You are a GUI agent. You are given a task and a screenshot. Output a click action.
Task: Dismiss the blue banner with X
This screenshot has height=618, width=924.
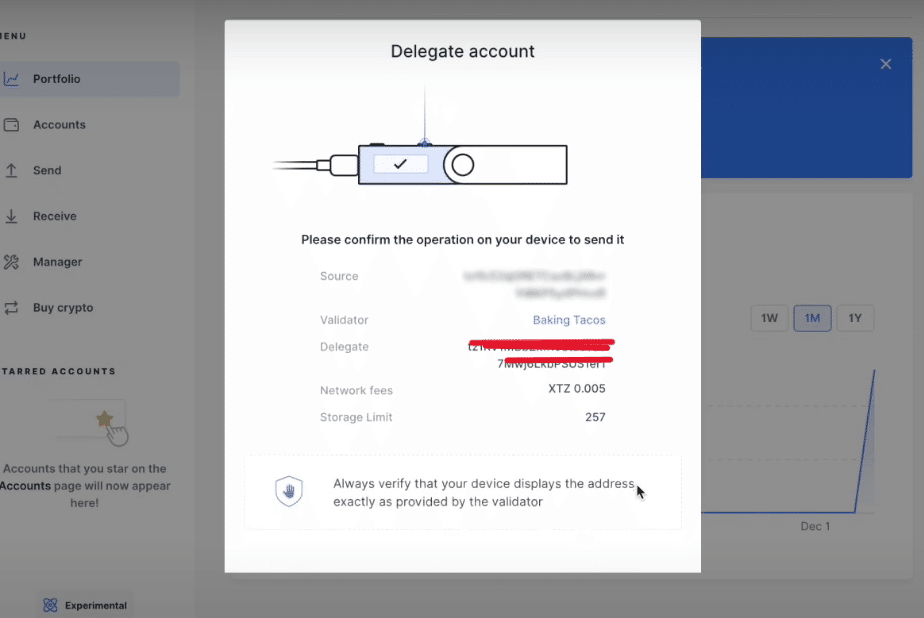click(x=885, y=64)
